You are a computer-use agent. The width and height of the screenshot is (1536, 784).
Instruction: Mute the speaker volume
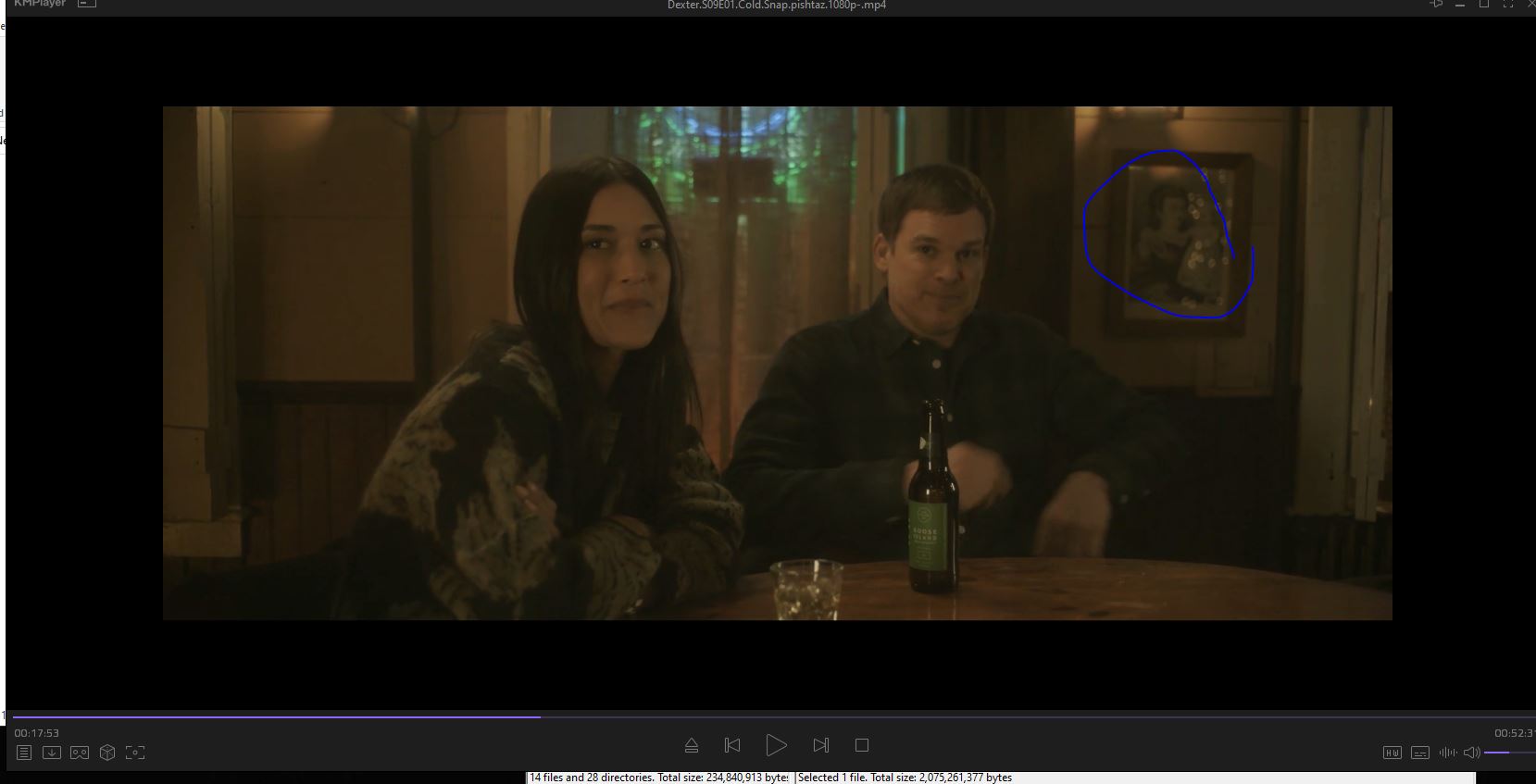1471,753
